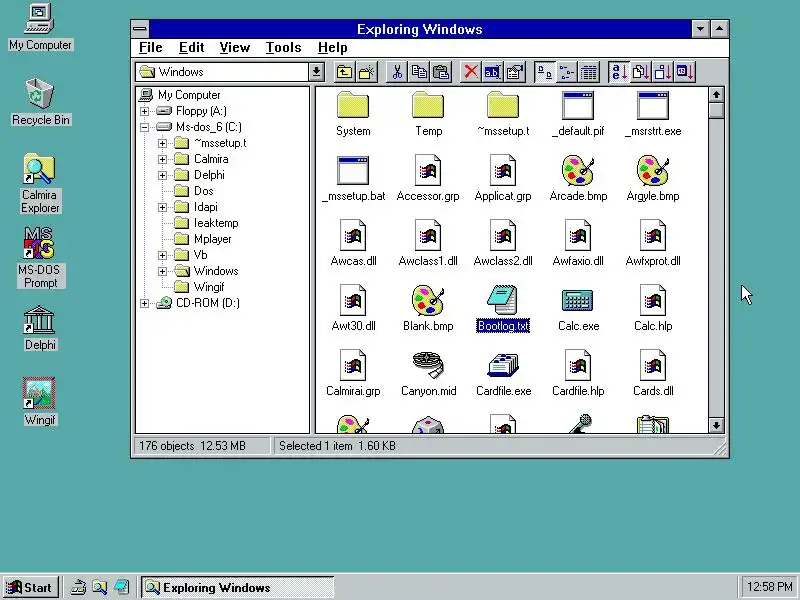
Task: Select the Bootlog.txt notepad icon
Action: tap(503, 300)
